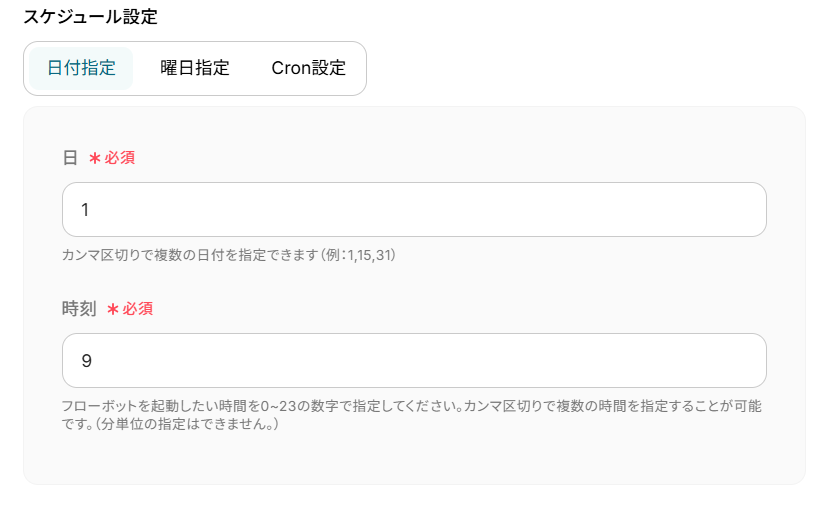Focus the 日 input field
This screenshot has height=507, width=835.
coord(414,210)
